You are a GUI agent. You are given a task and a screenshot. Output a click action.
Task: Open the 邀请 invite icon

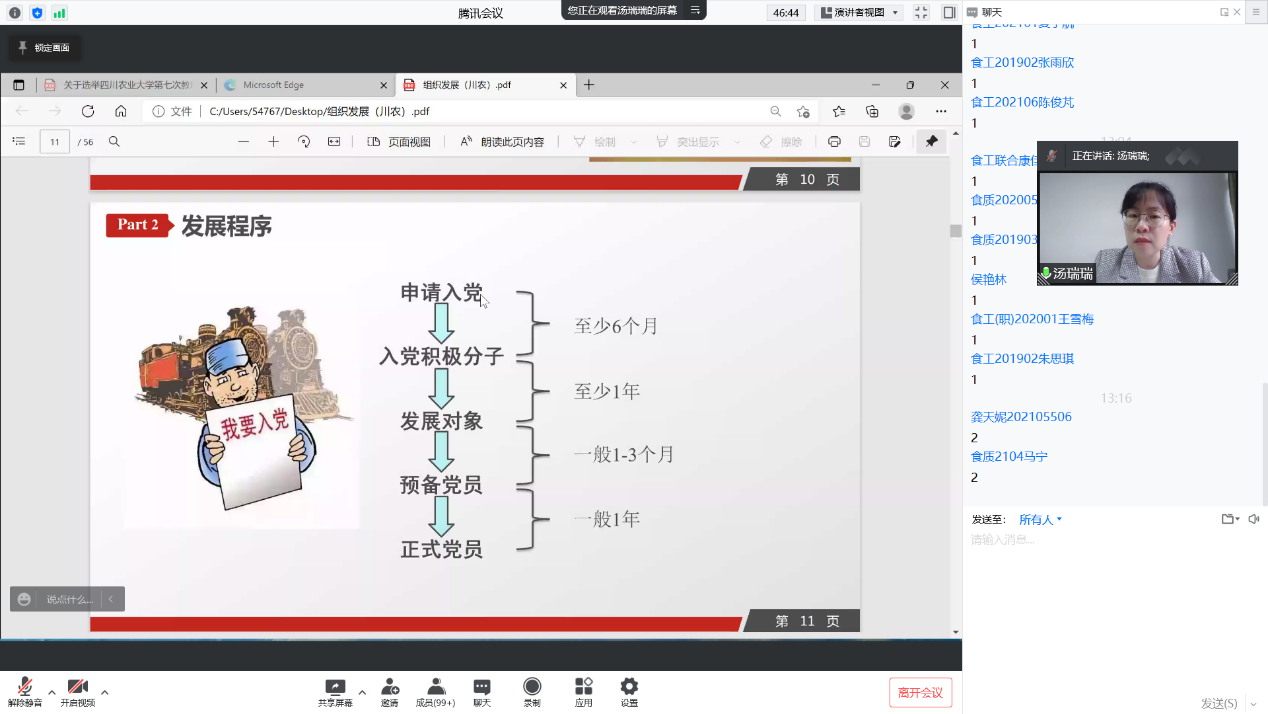point(389,689)
